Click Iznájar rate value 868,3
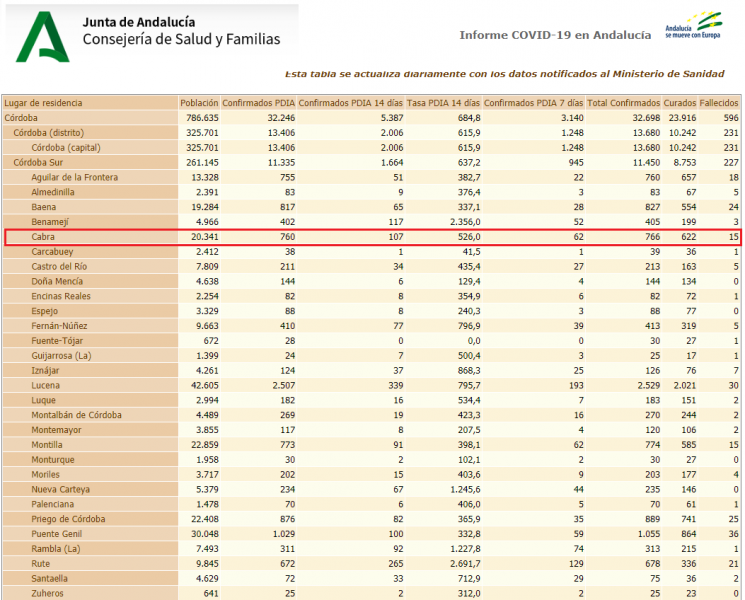745x600 pixels. point(469,371)
